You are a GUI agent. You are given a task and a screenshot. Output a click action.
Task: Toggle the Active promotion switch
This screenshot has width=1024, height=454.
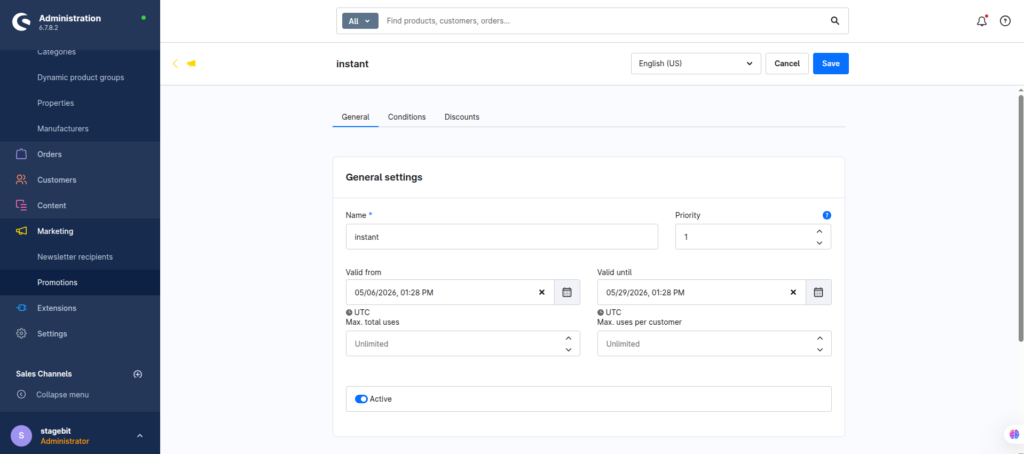pyautogui.click(x=361, y=398)
